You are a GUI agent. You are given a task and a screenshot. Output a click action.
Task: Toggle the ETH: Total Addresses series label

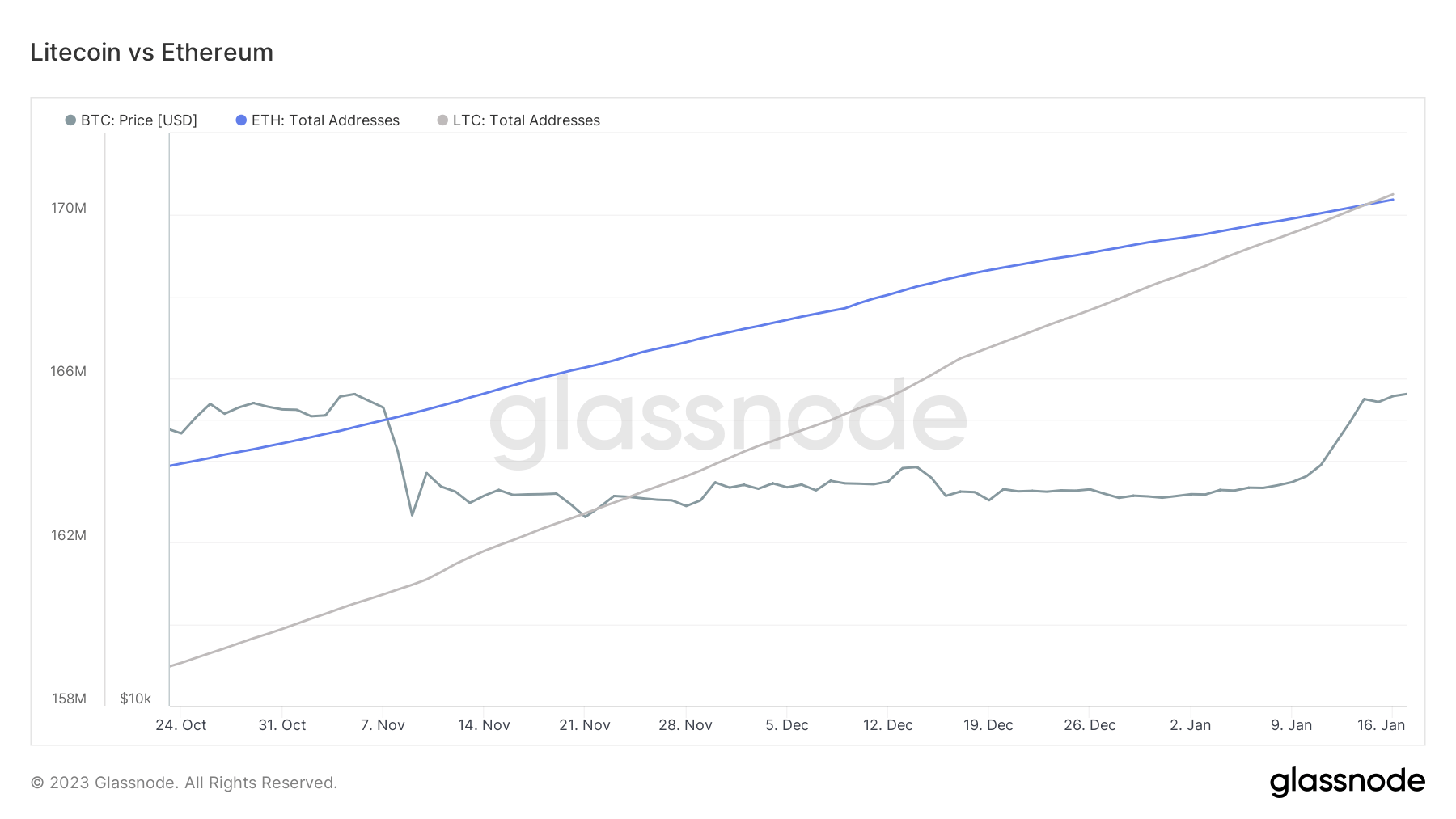pos(325,120)
